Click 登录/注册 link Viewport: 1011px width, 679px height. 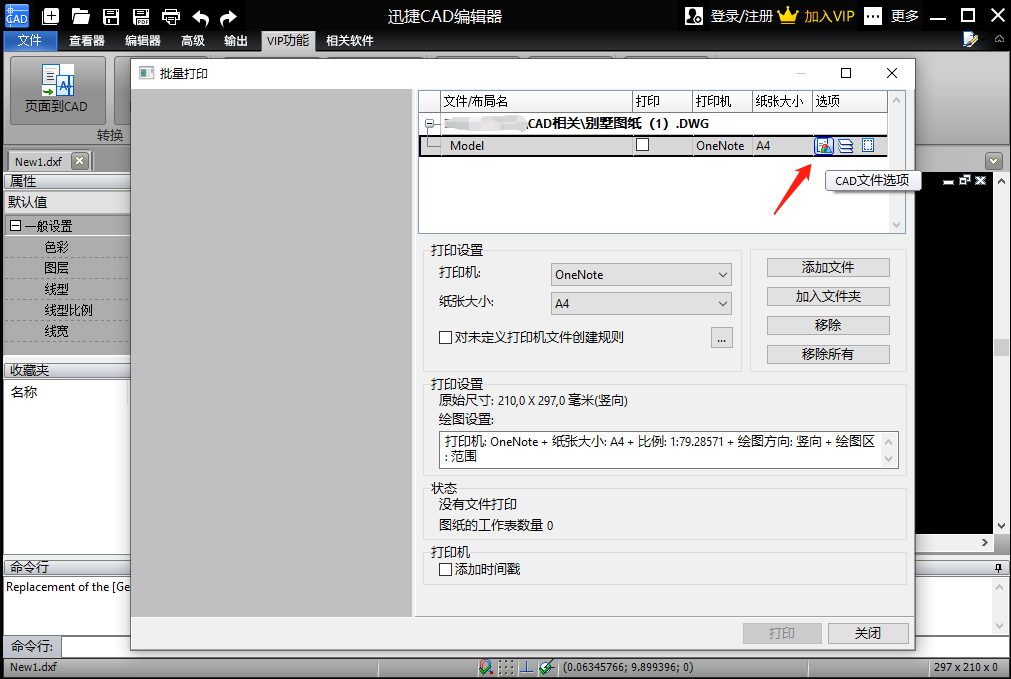pyautogui.click(x=741, y=16)
